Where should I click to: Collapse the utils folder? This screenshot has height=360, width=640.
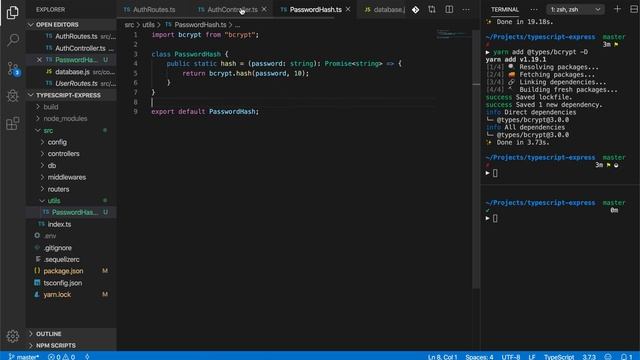pos(54,201)
